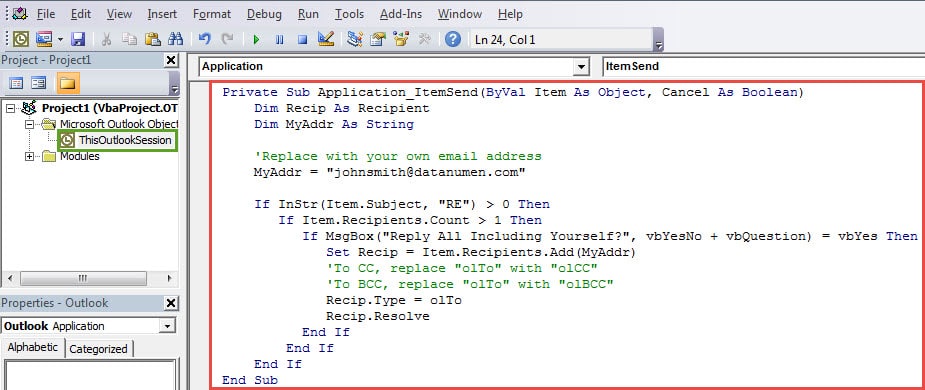This screenshot has width=925, height=390.
Task: Open the Outlook Application properties dropdown
Action: tap(168, 326)
